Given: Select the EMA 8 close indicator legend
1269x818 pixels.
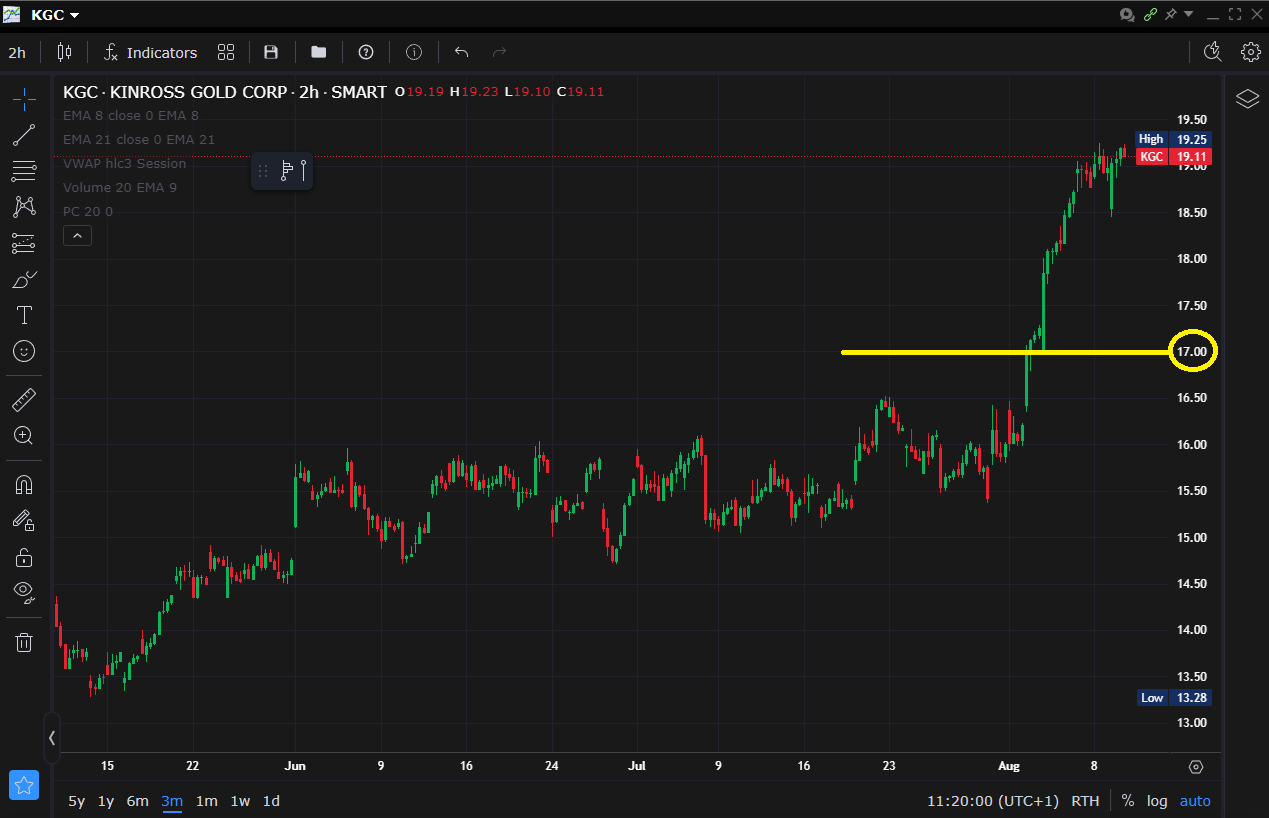Looking at the screenshot, I should (130, 115).
